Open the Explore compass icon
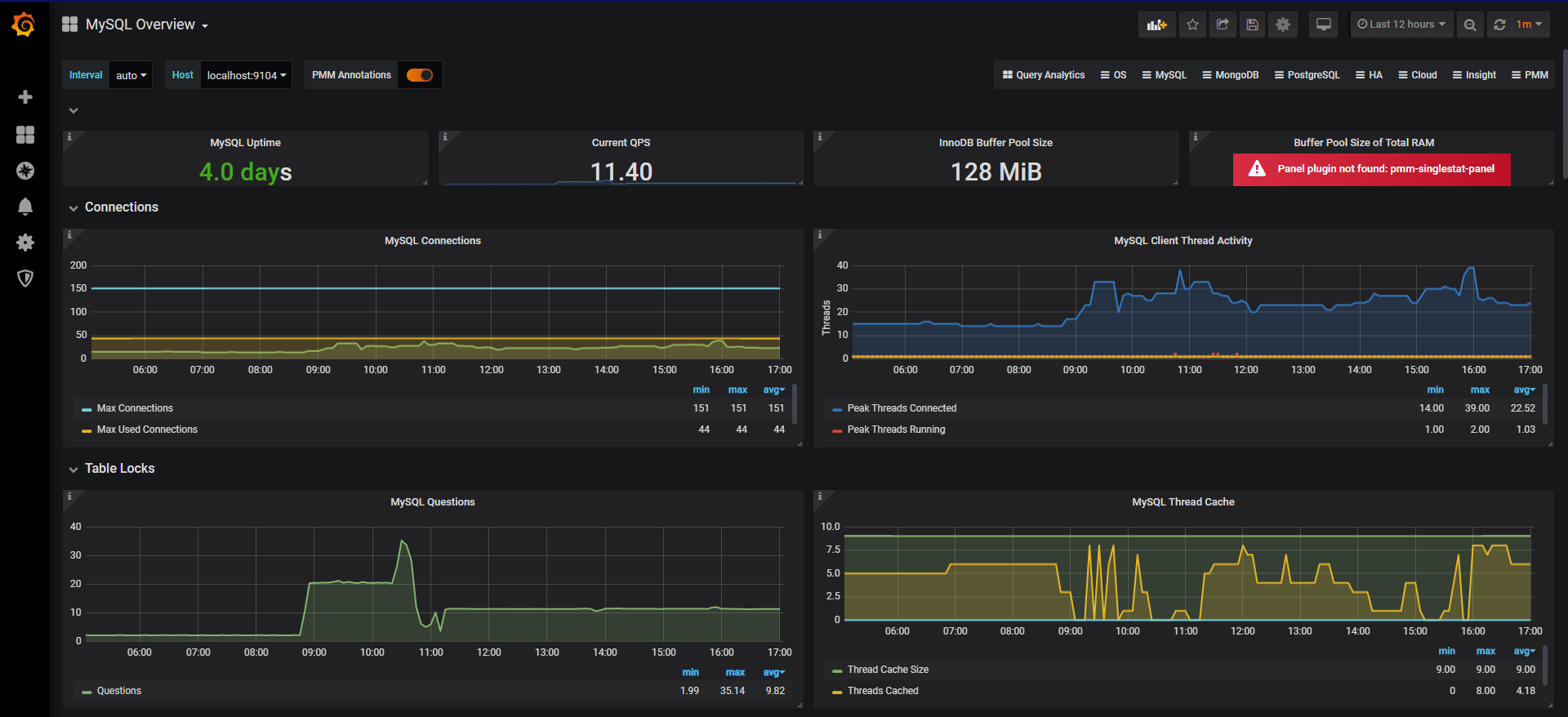Image resolution: width=1568 pixels, height=717 pixels. (25, 171)
